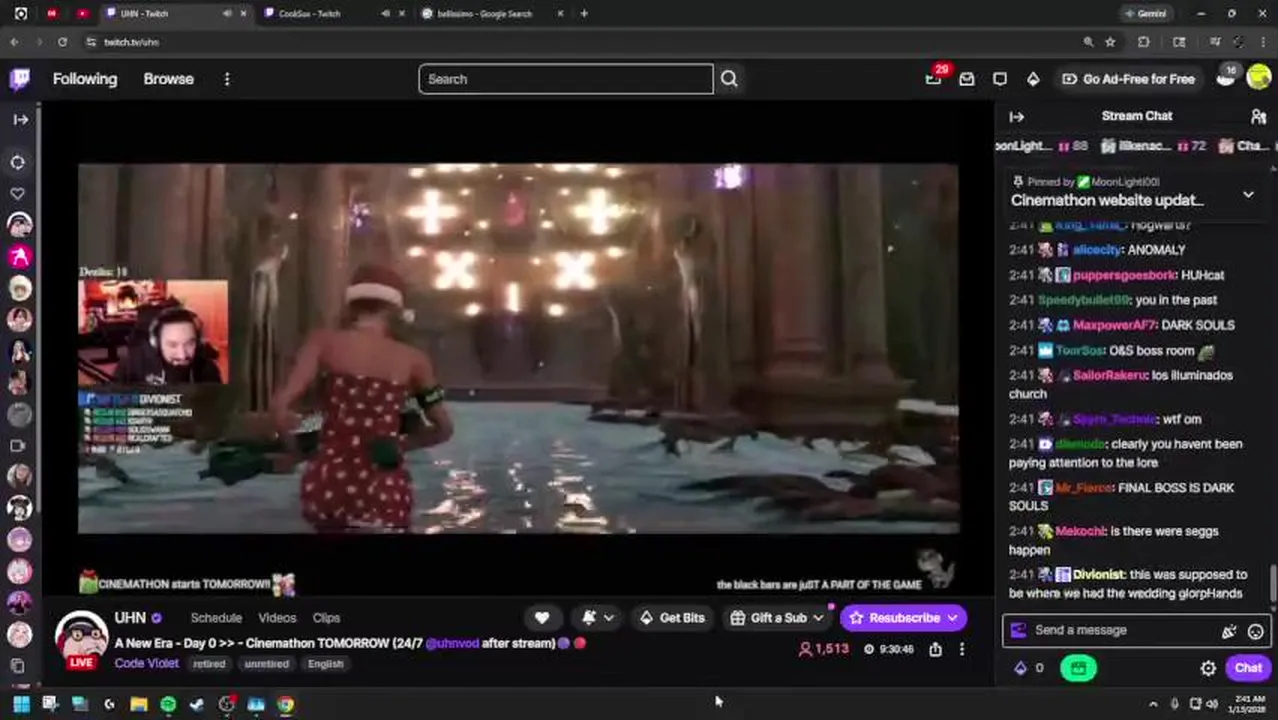This screenshot has height=720, width=1278.
Task: Open the whispers speech bubble icon
Action: [x=1000, y=79]
